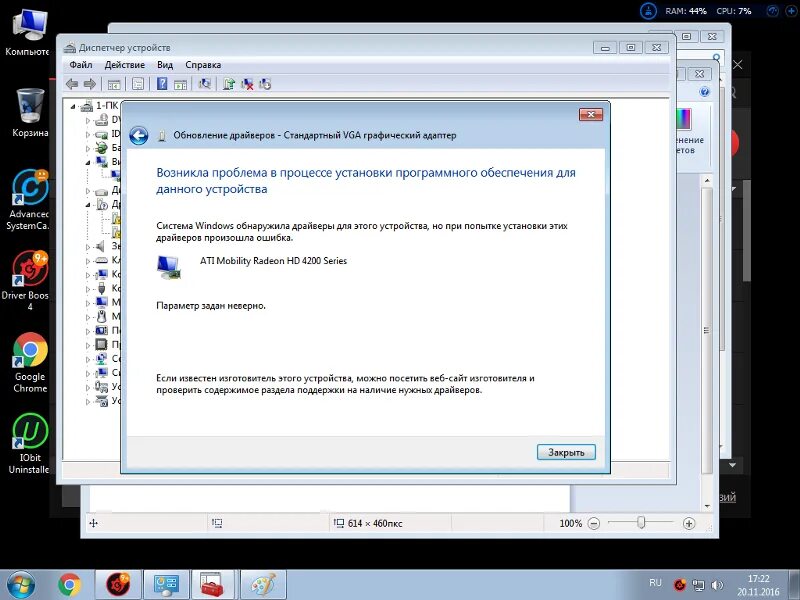Click Paint zoom out minus button

tap(594, 523)
